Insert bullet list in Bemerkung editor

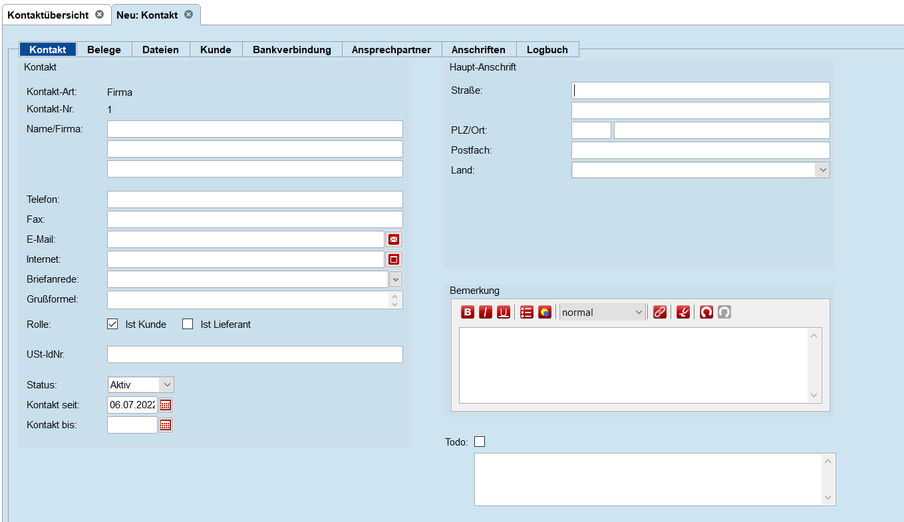point(526,312)
